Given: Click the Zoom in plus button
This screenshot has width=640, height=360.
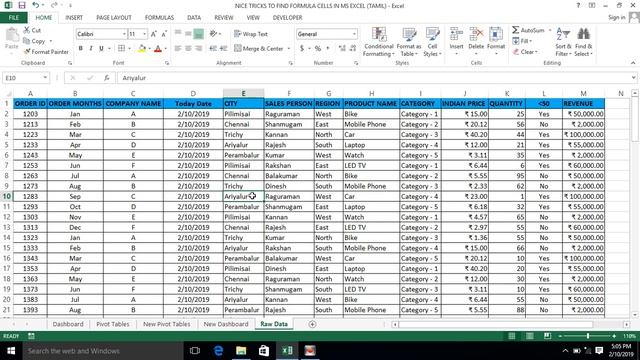Looking at the screenshot, I should pyautogui.click(x=614, y=336).
